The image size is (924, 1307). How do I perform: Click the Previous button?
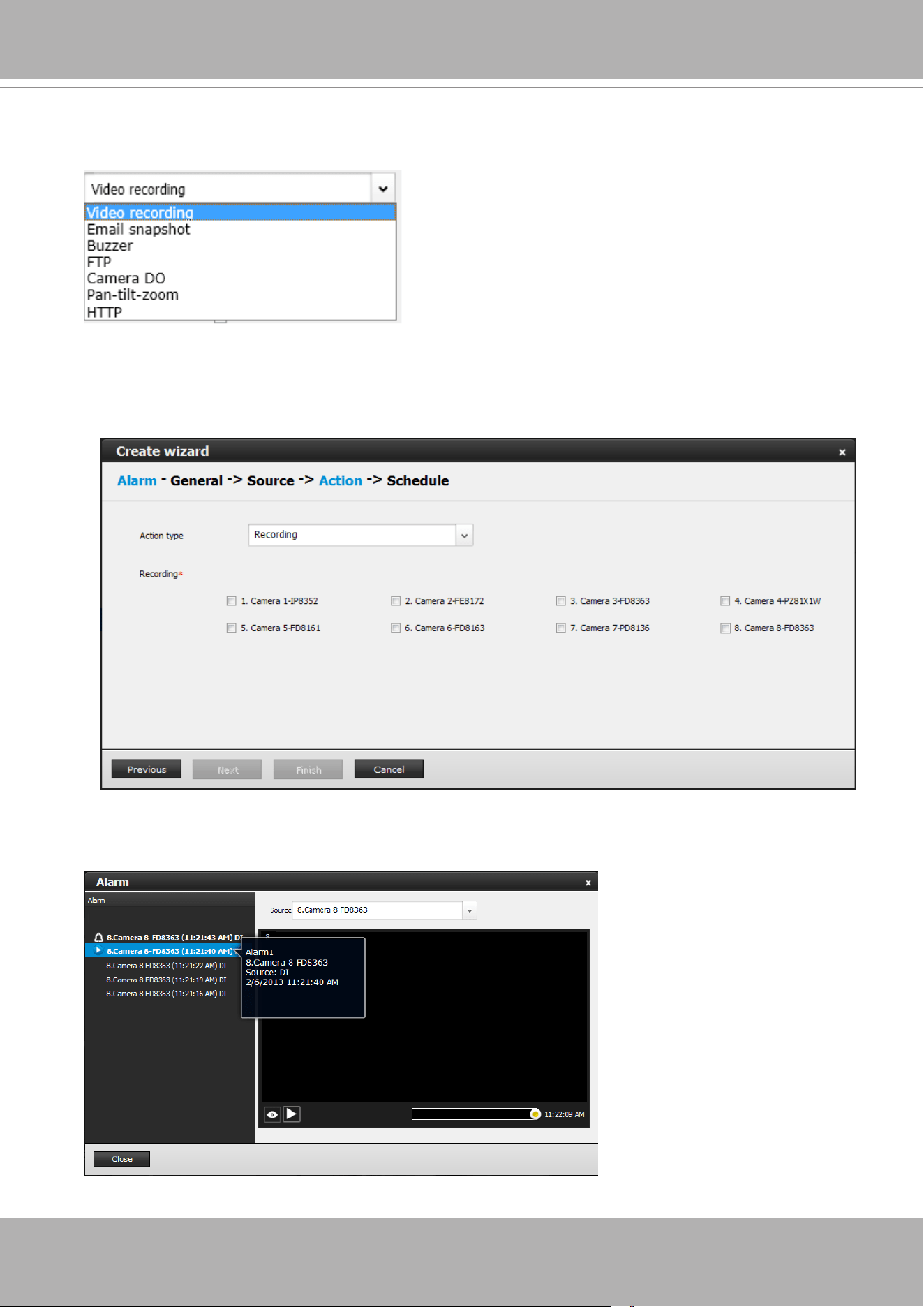coord(147,769)
